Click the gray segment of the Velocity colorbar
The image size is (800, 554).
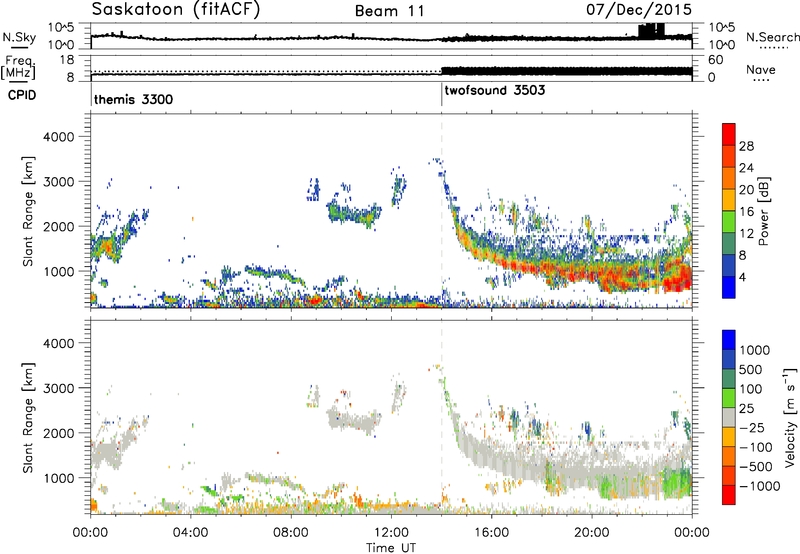click(729, 417)
